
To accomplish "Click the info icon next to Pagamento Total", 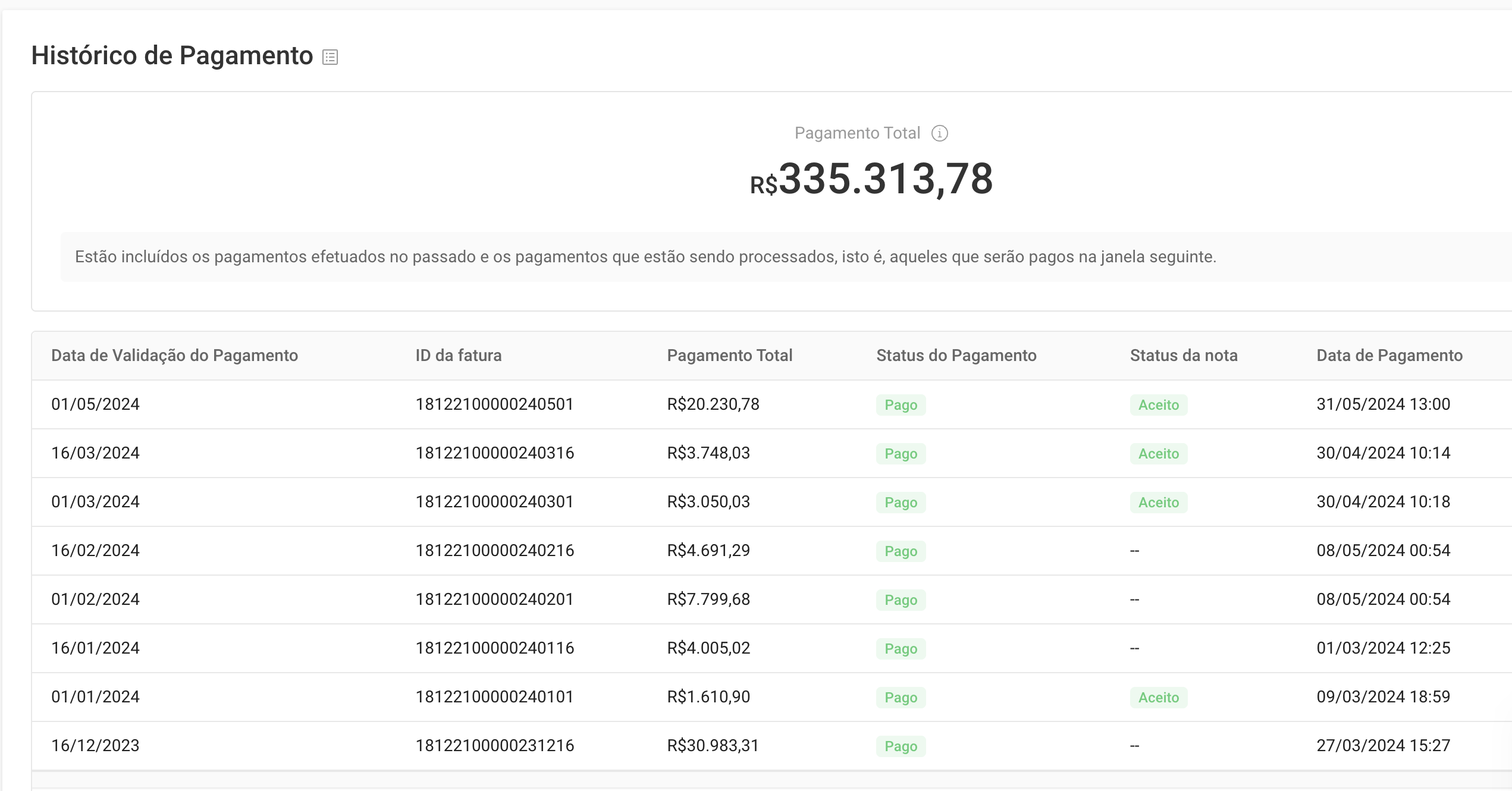I will [939, 133].
